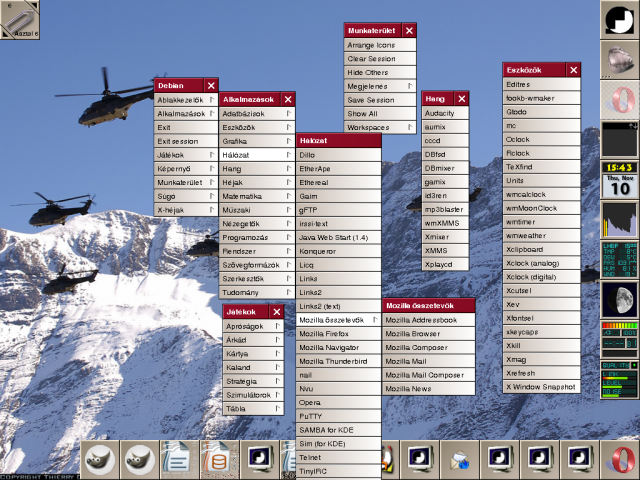Choose Clear Session in Munkaterület menu
The image size is (640, 480).
pyautogui.click(x=380, y=59)
